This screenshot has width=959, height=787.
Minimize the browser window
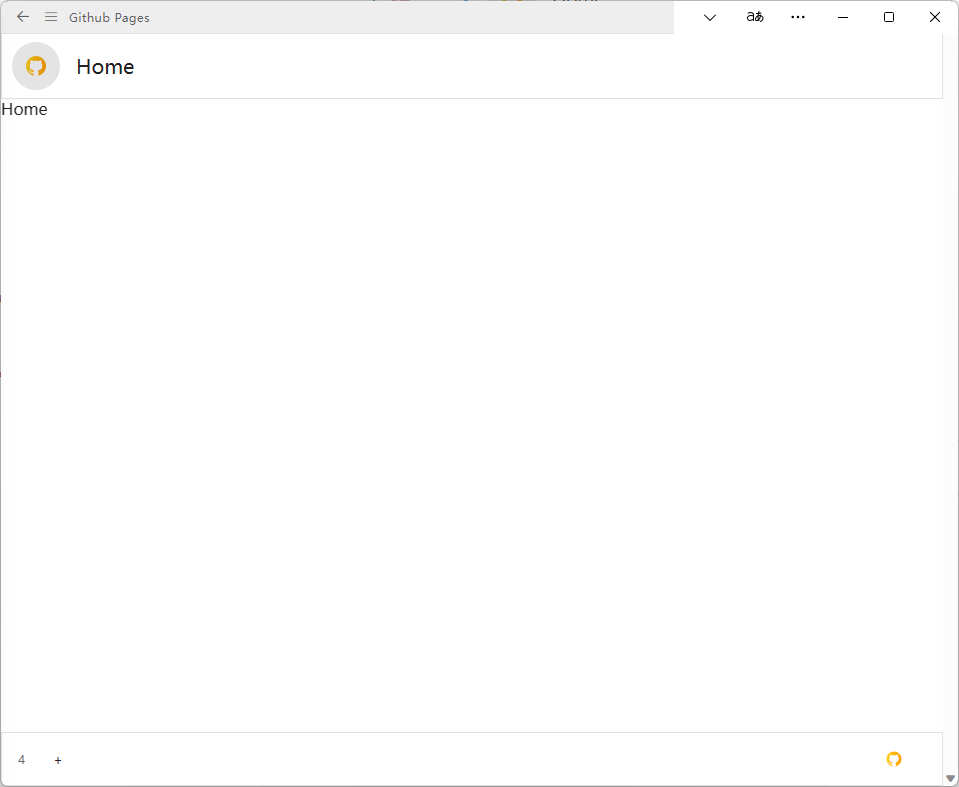[843, 17]
